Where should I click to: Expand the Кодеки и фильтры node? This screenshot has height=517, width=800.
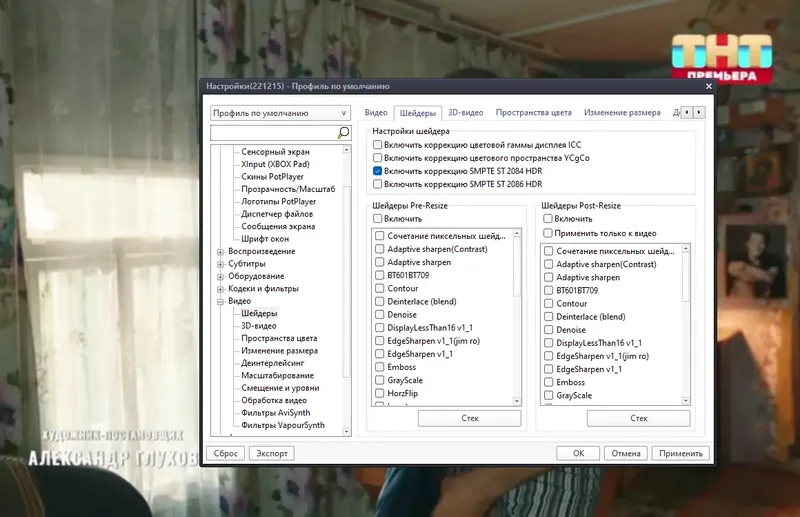click(220, 289)
